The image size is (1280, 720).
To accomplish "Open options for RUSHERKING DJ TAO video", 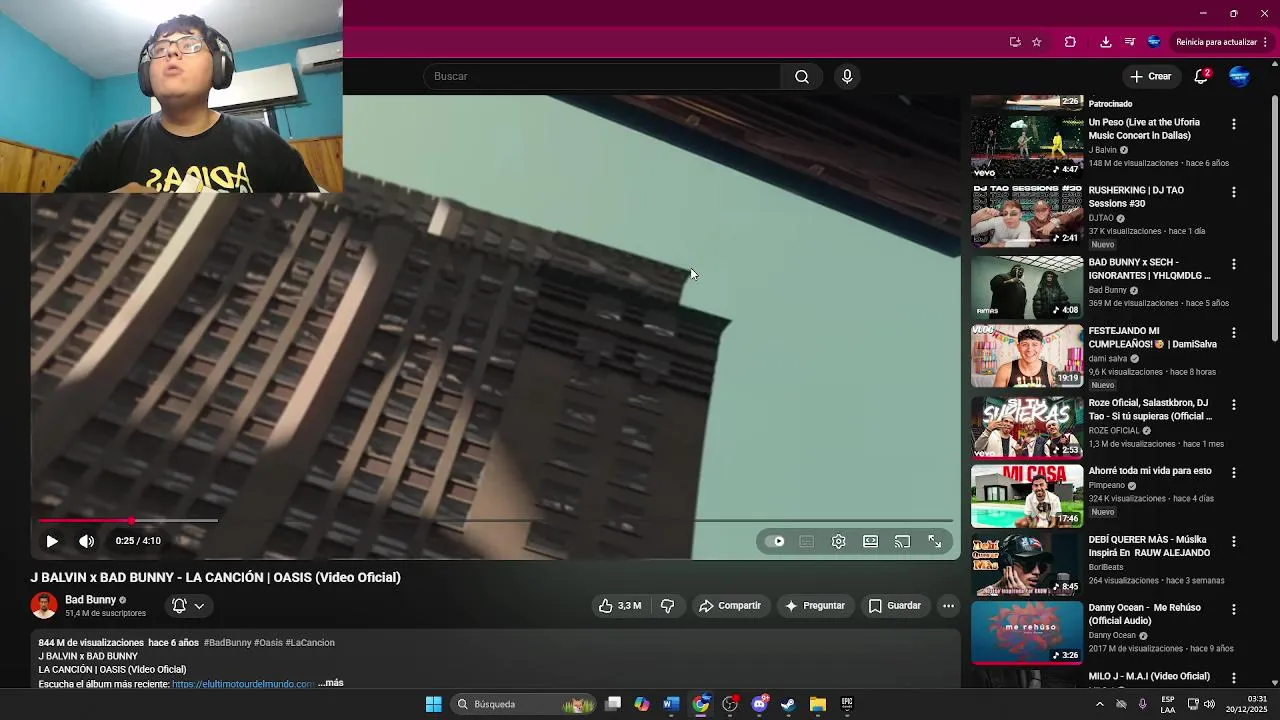I will [1234, 192].
